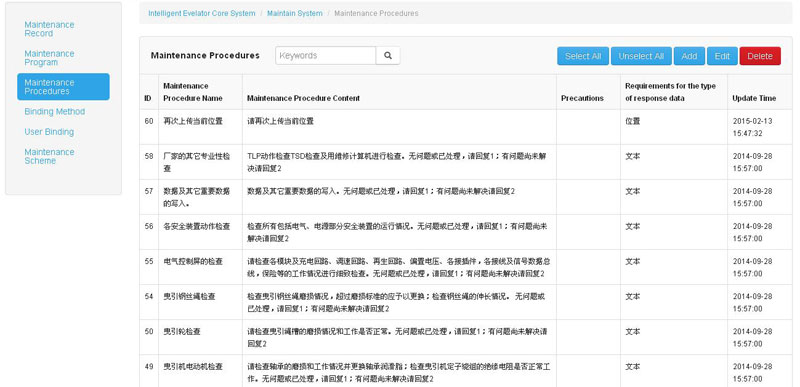The height and width of the screenshot is (387, 800).
Task: Focus the Keywords search field
Action: pos(326,56)
